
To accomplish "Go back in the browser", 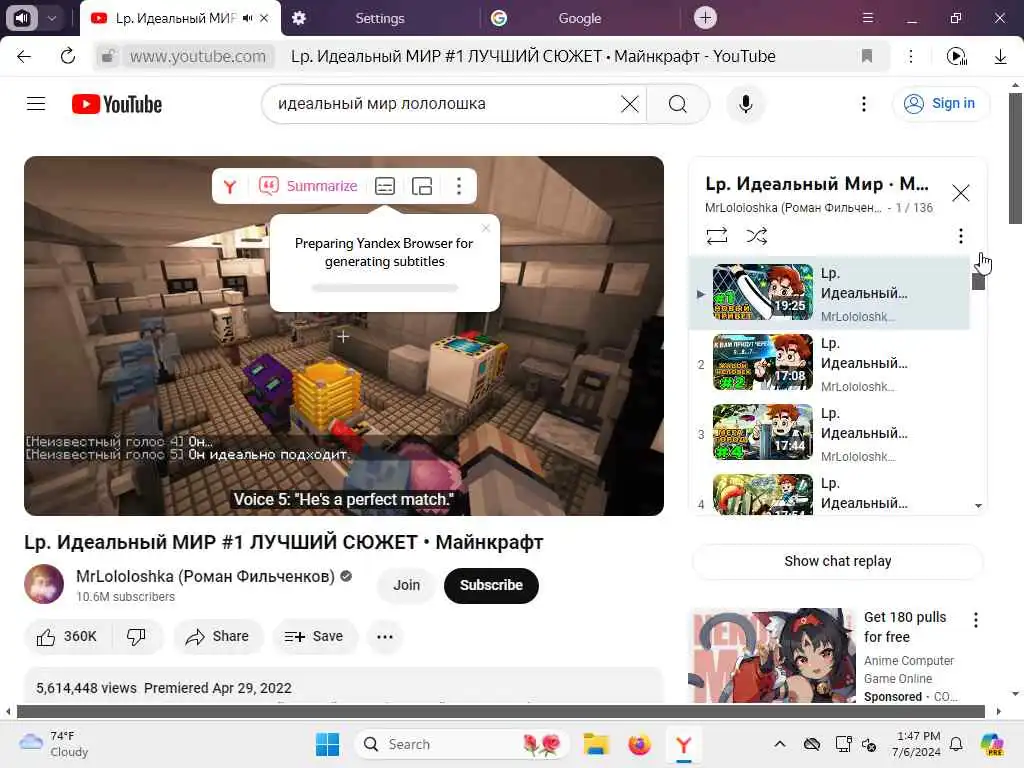I will 24,56.
